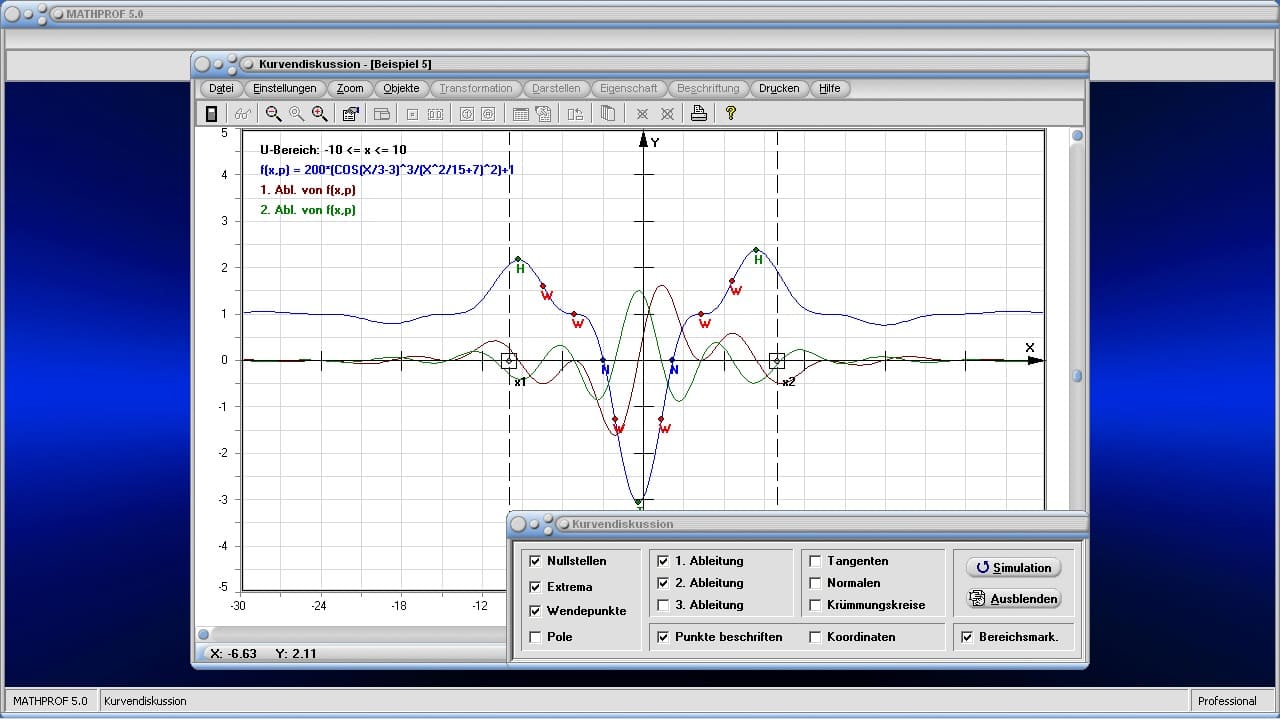
Task: Click the Ausblenden button's icon
Action: coord(979,599)
